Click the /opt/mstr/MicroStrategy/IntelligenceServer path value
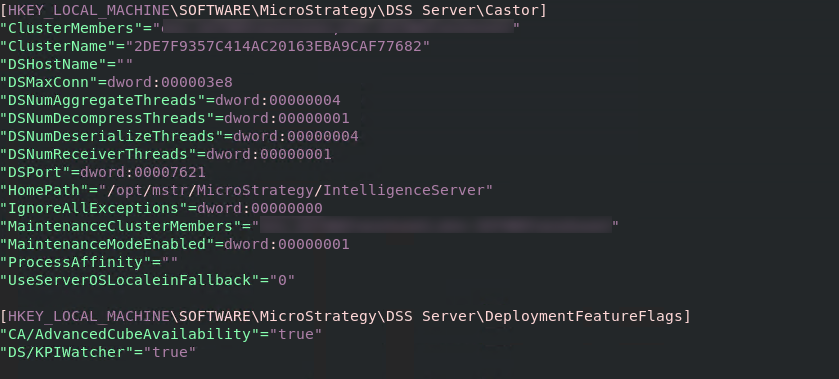 (x=295, y=190)
